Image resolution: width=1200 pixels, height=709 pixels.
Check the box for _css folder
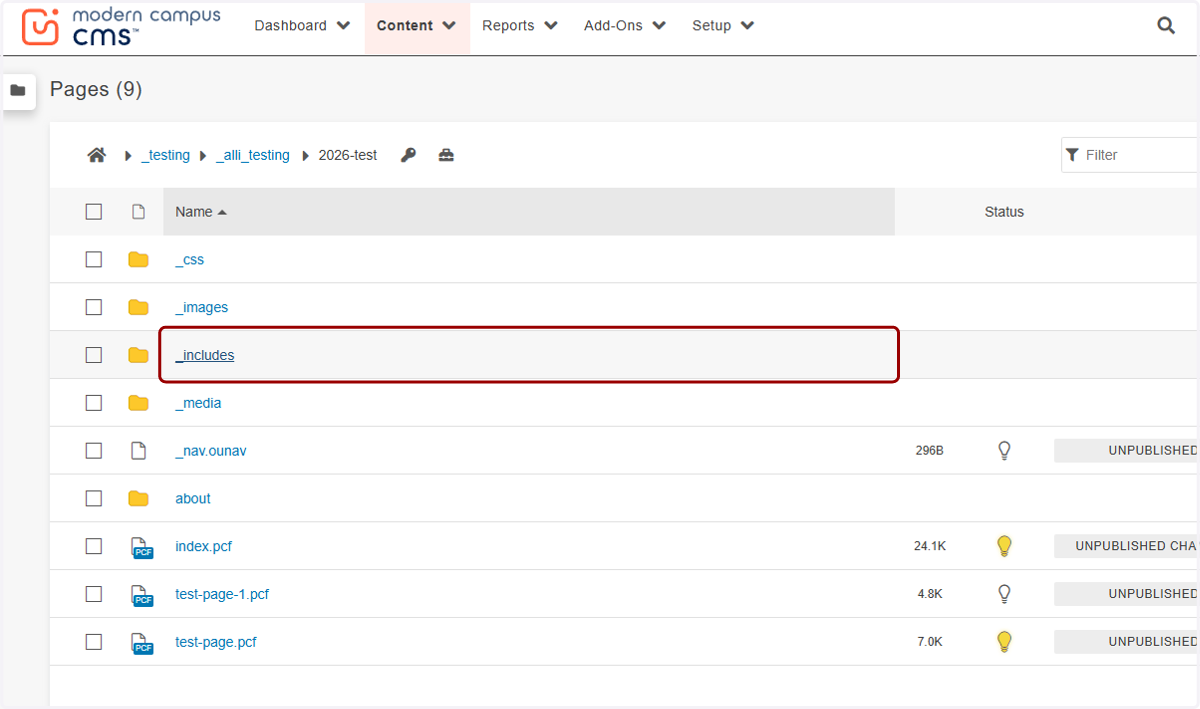coord(94,260)
